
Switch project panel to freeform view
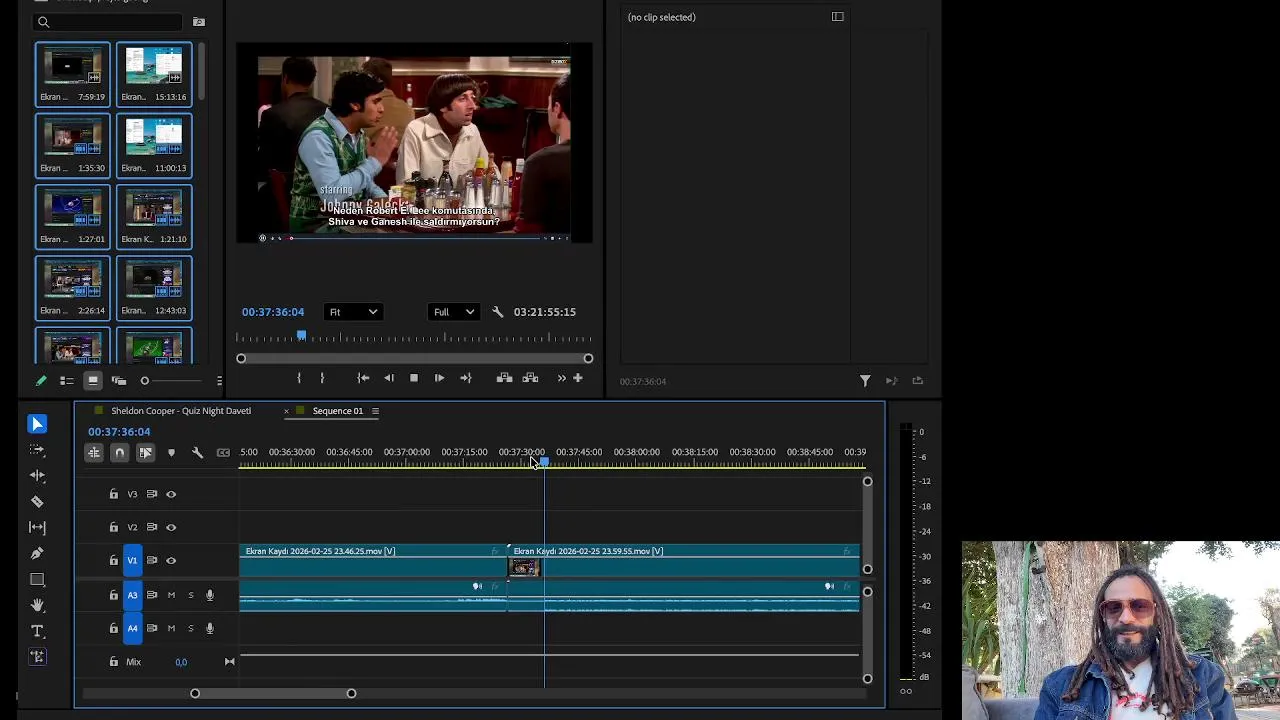coord(119,381)
